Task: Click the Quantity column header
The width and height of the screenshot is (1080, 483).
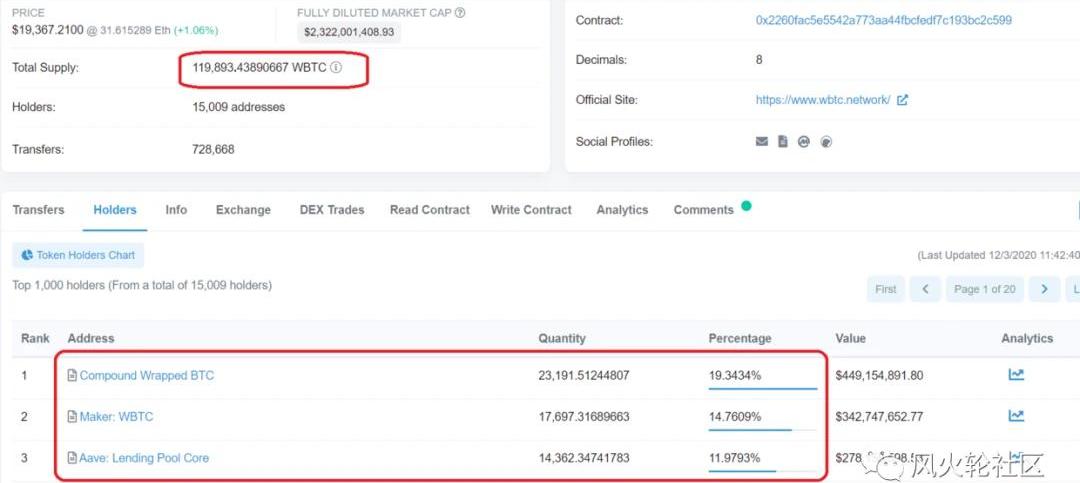Action: (562, 338)
